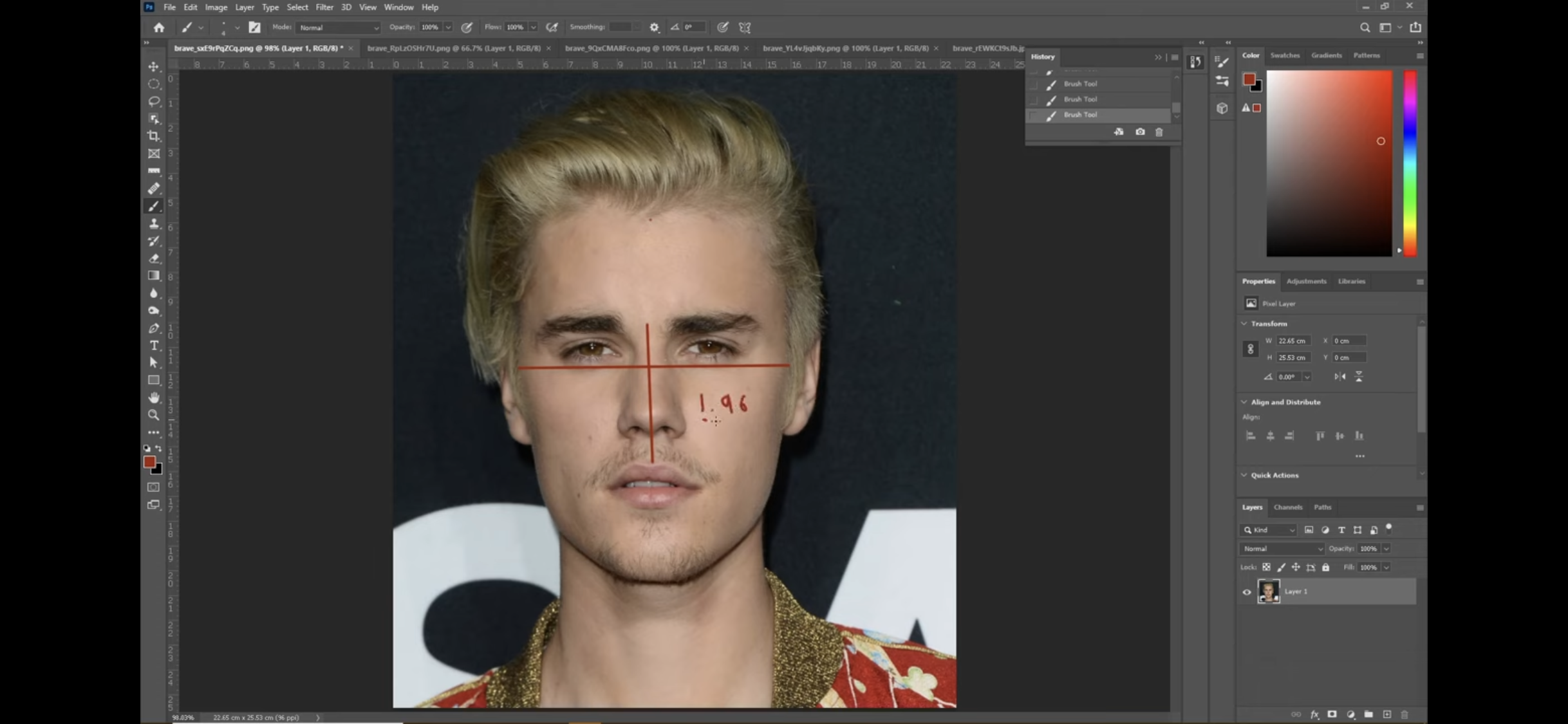Toggle pressure for opacity button
Screen dimensions: 1568x724
467,27
